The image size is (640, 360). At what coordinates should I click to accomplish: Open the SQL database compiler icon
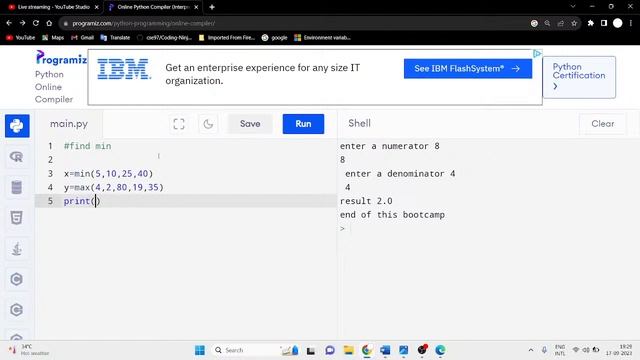[x=17, y=187]
